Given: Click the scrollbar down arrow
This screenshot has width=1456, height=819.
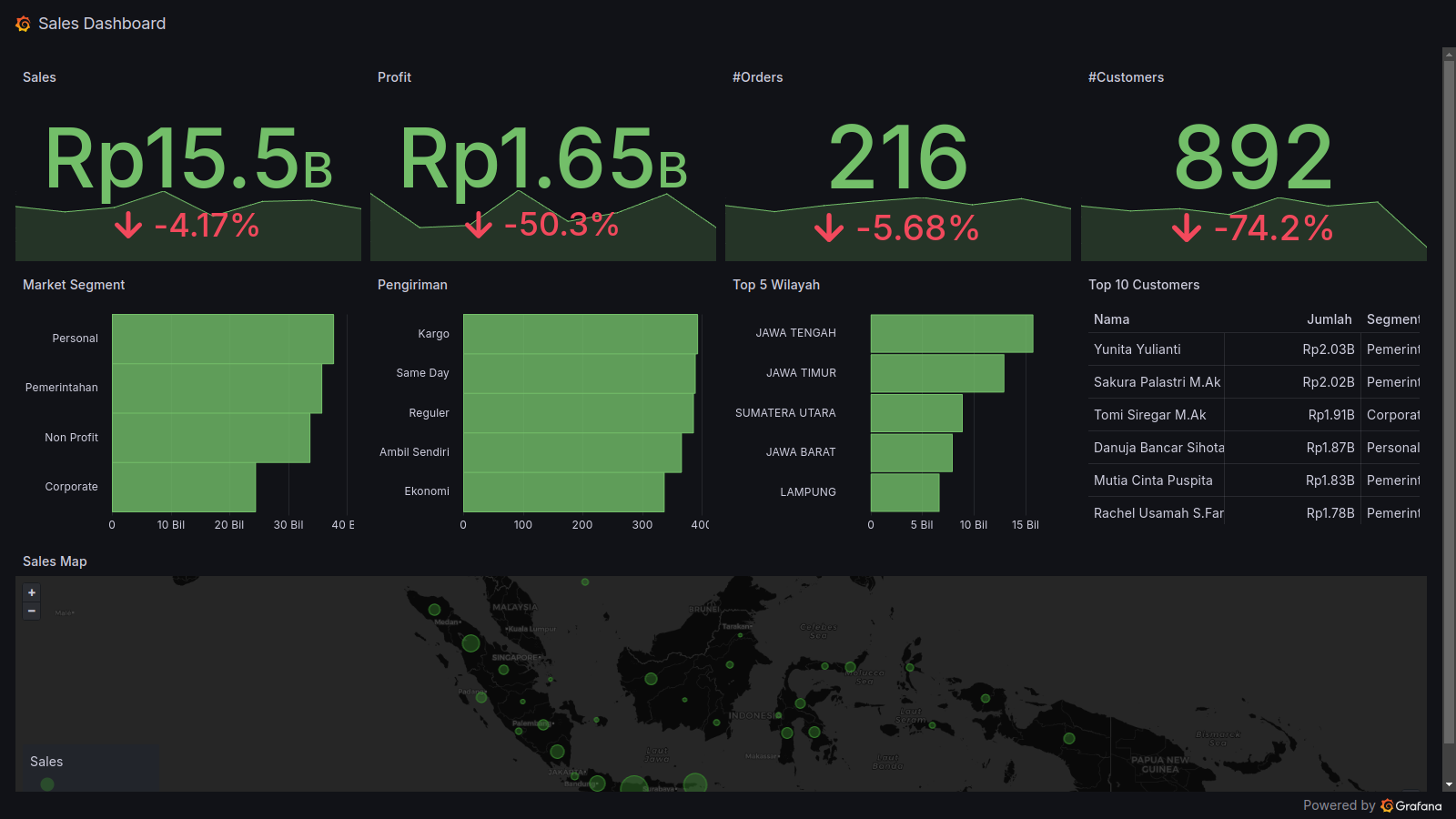Looking at the screenshot, I should (x=1449, y=784).
